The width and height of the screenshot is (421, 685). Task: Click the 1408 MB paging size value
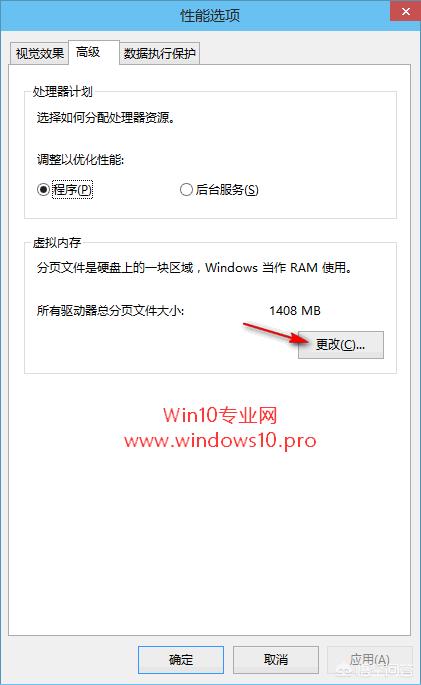click(295, 311)
